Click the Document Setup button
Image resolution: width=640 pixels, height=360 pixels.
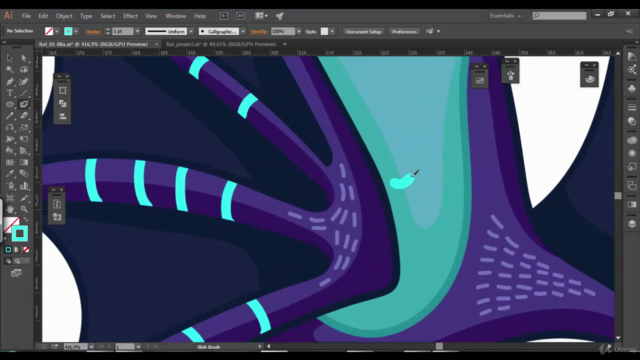click(363, 31)
